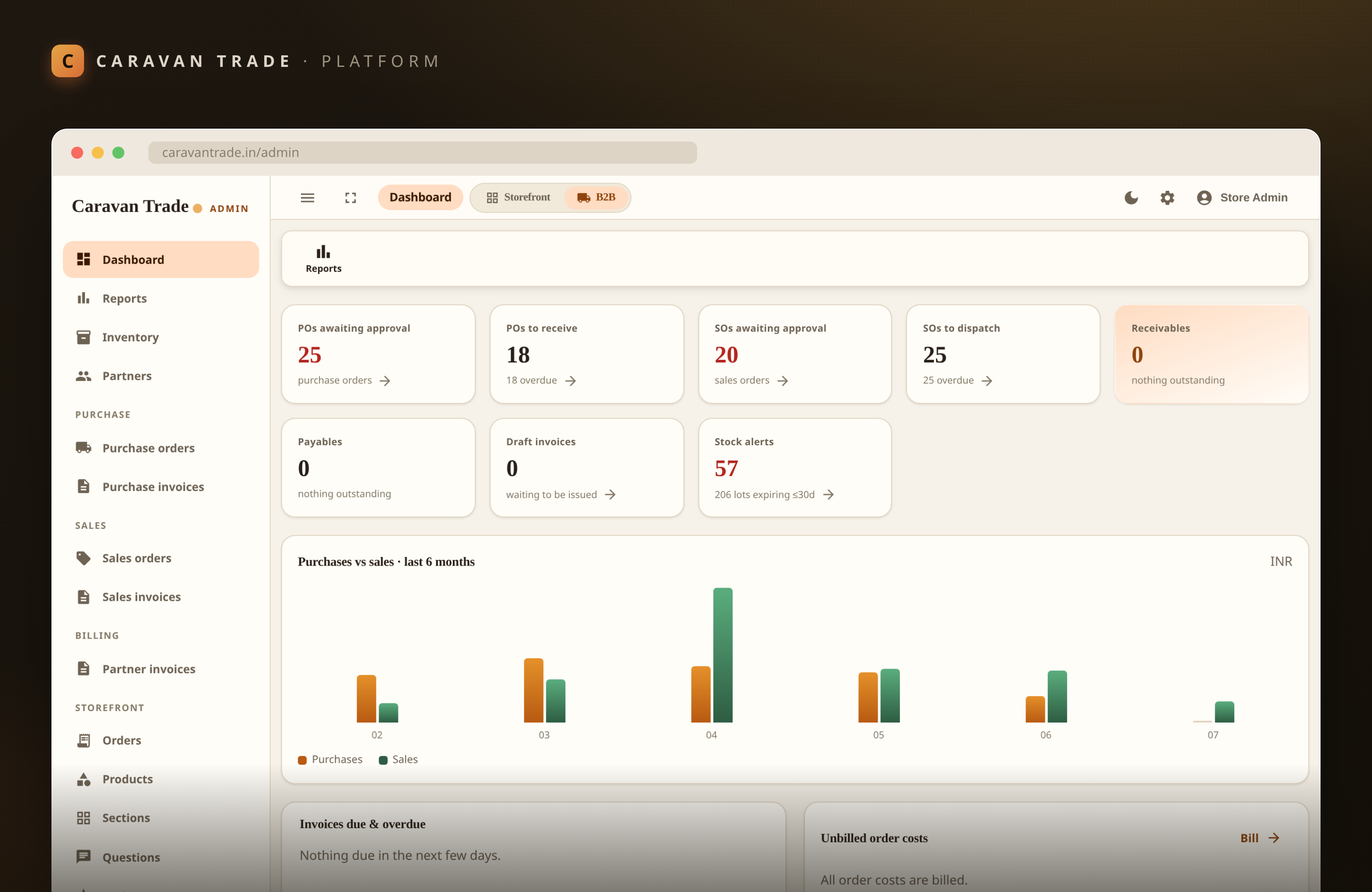Image resolution: width=1372 pixels, height=892 pixels.
Task: Open Sections in the sidebar
Action: pos(161,818)
